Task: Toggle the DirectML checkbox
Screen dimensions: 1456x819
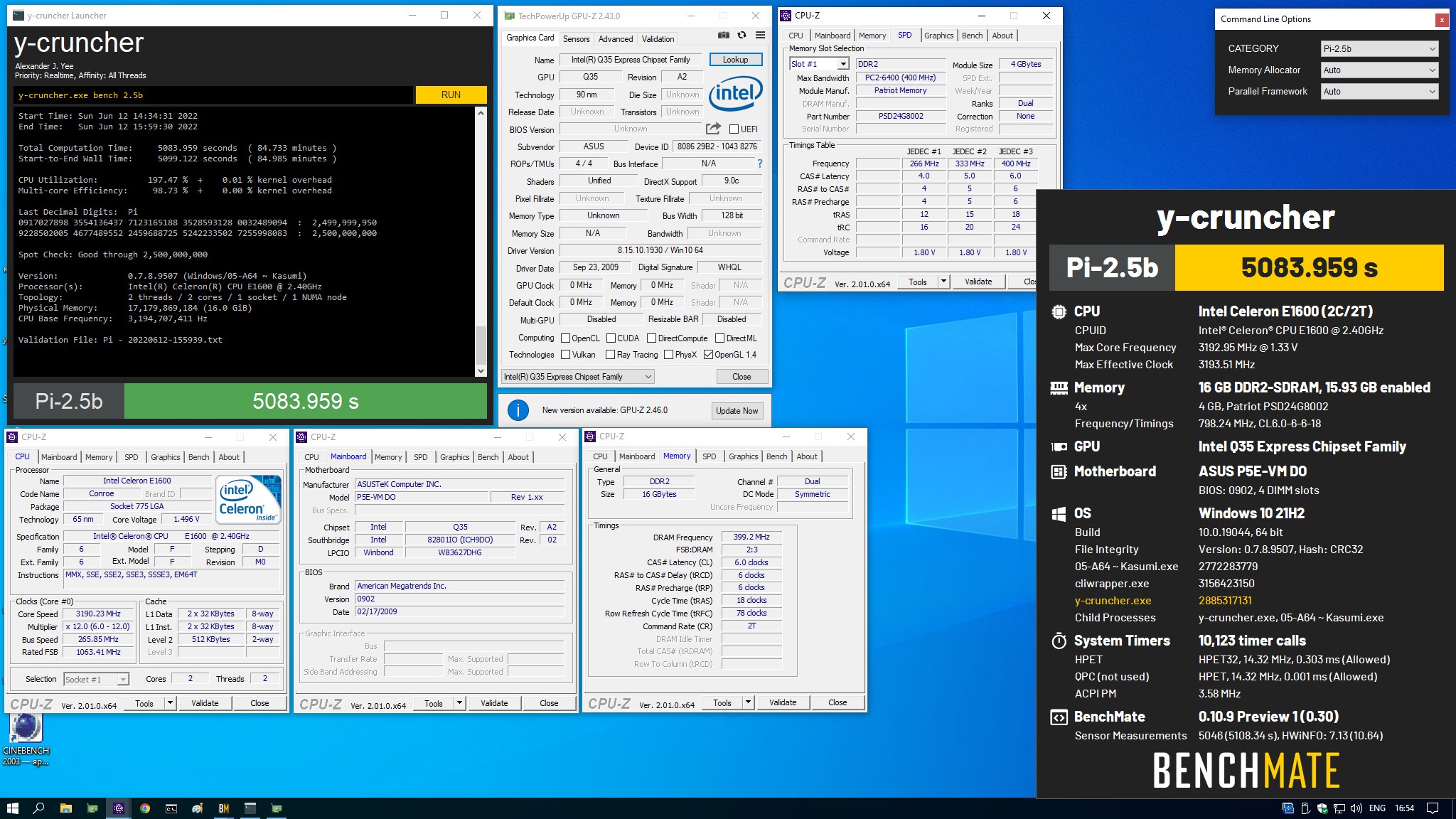Action: 719,338
